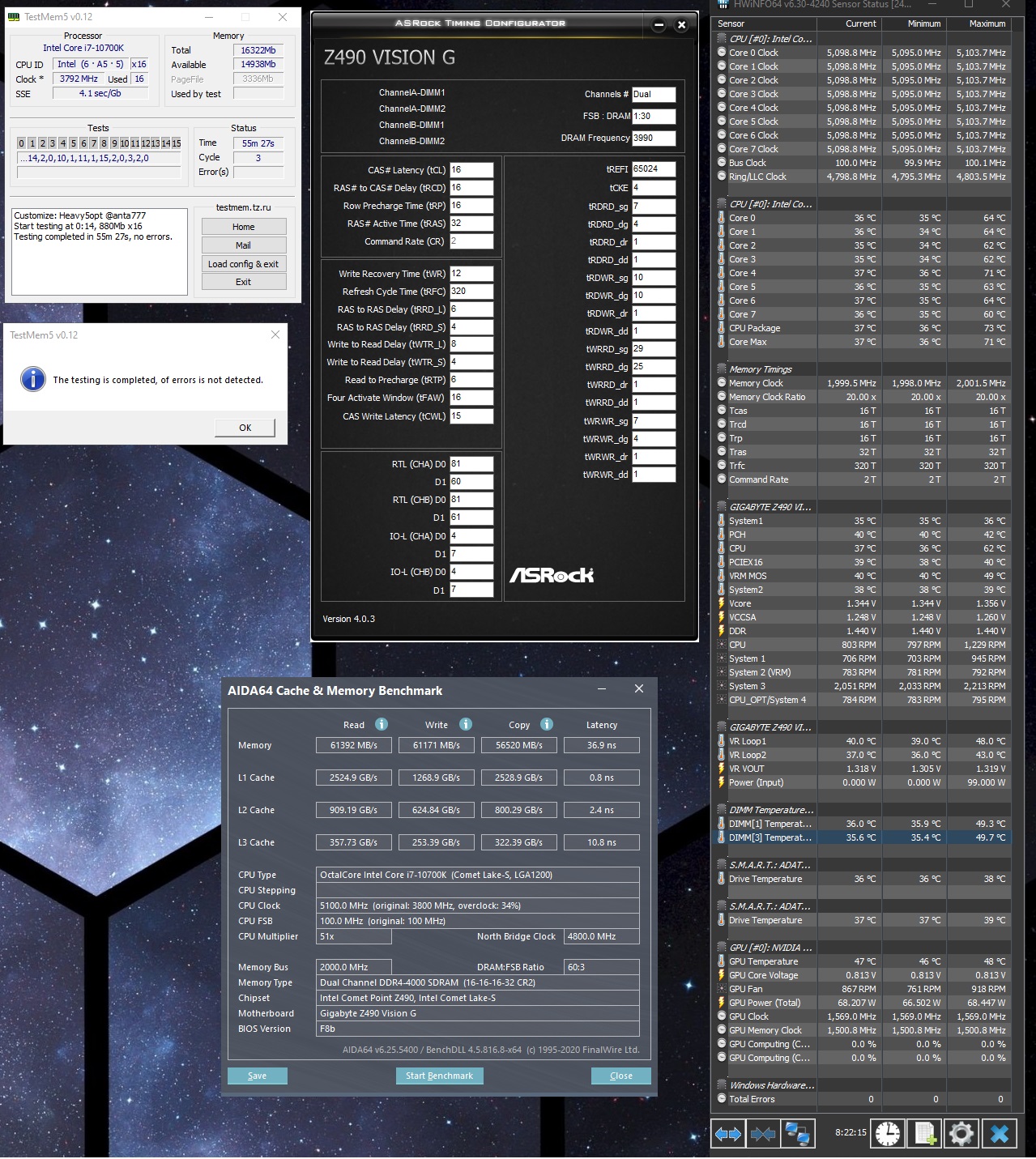Click Total Errors row icon in HWiNFO

722,1099
